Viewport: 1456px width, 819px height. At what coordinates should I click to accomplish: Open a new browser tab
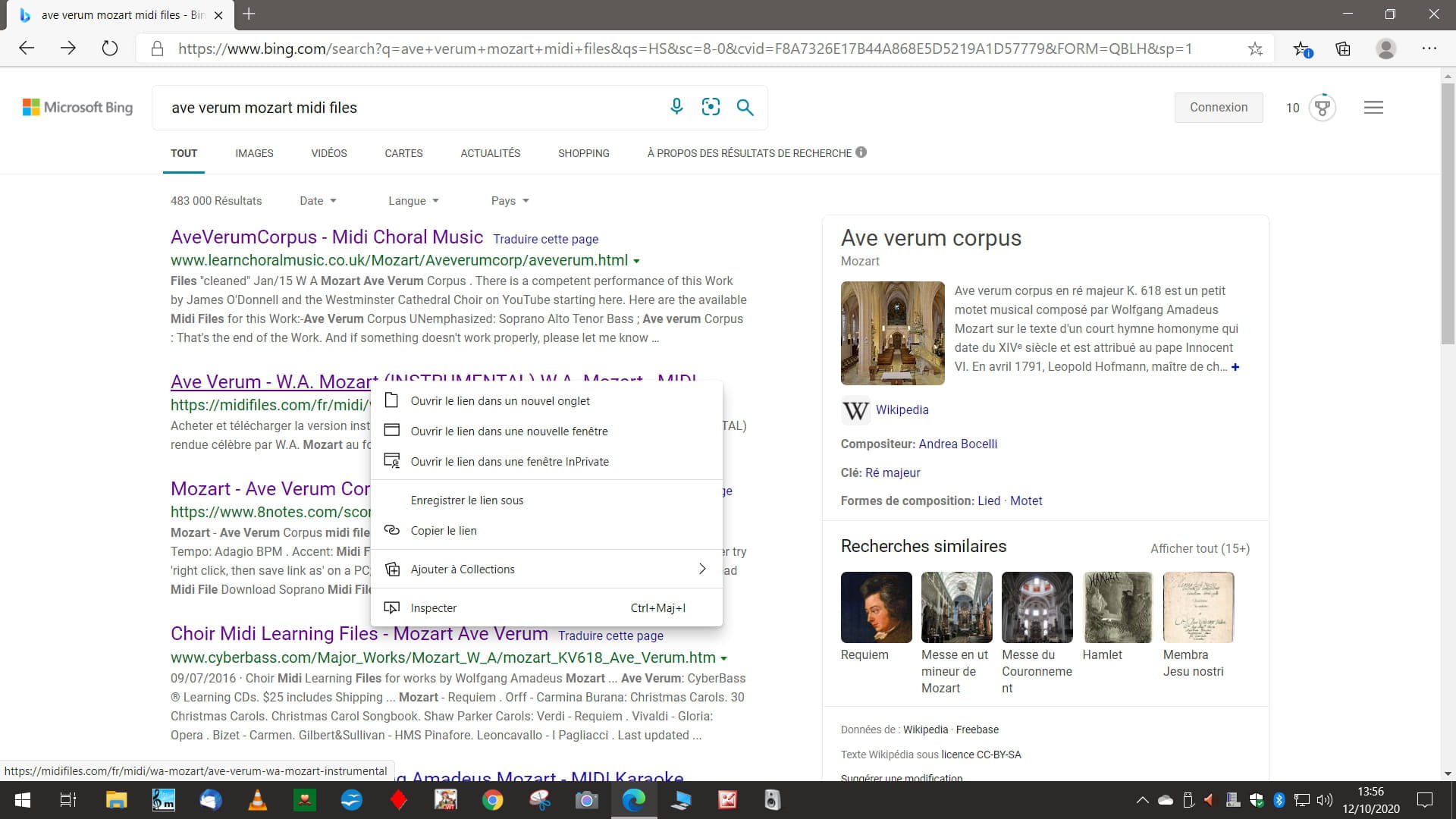click(x=249, y=14)
